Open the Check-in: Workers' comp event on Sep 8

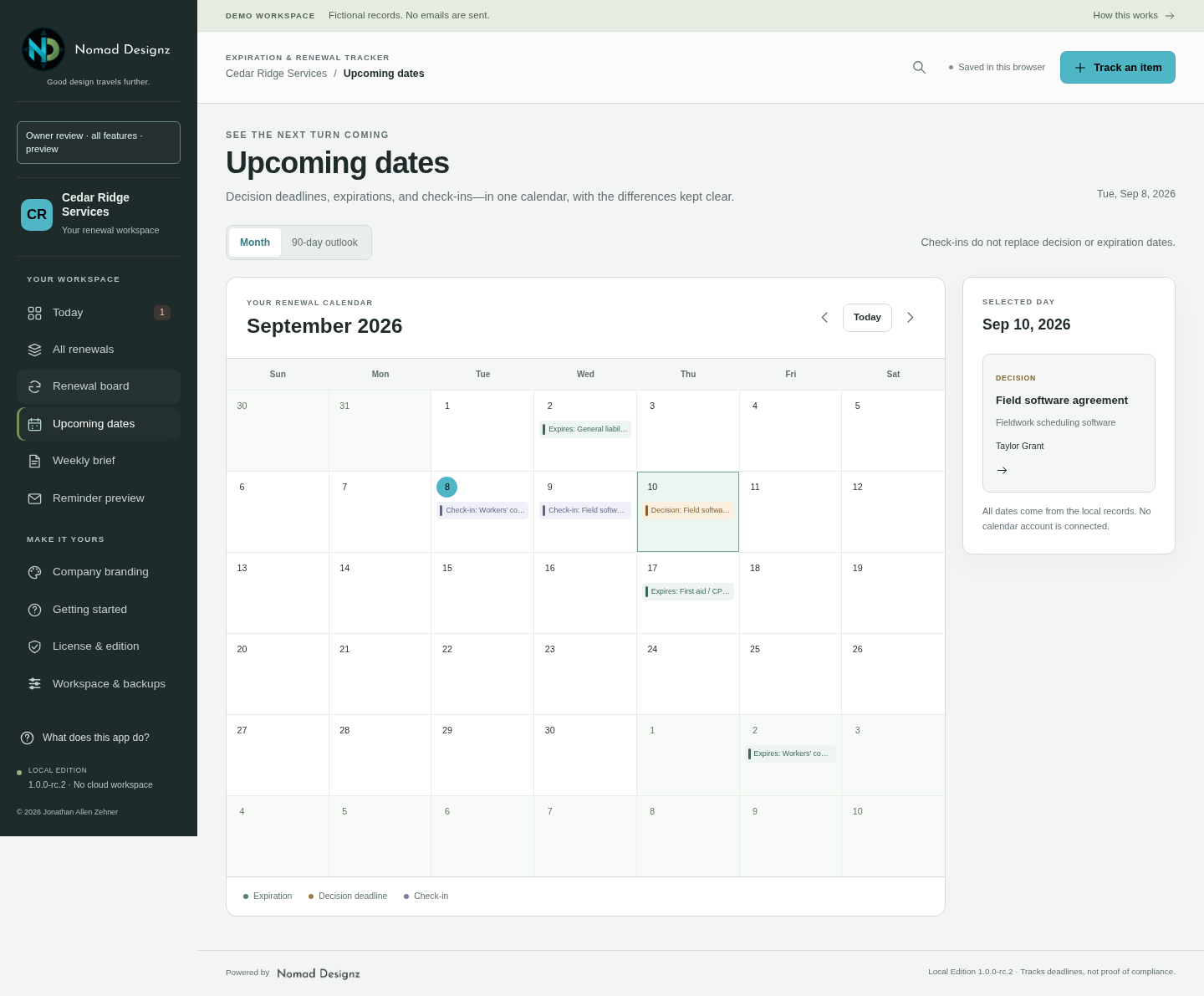482,510
